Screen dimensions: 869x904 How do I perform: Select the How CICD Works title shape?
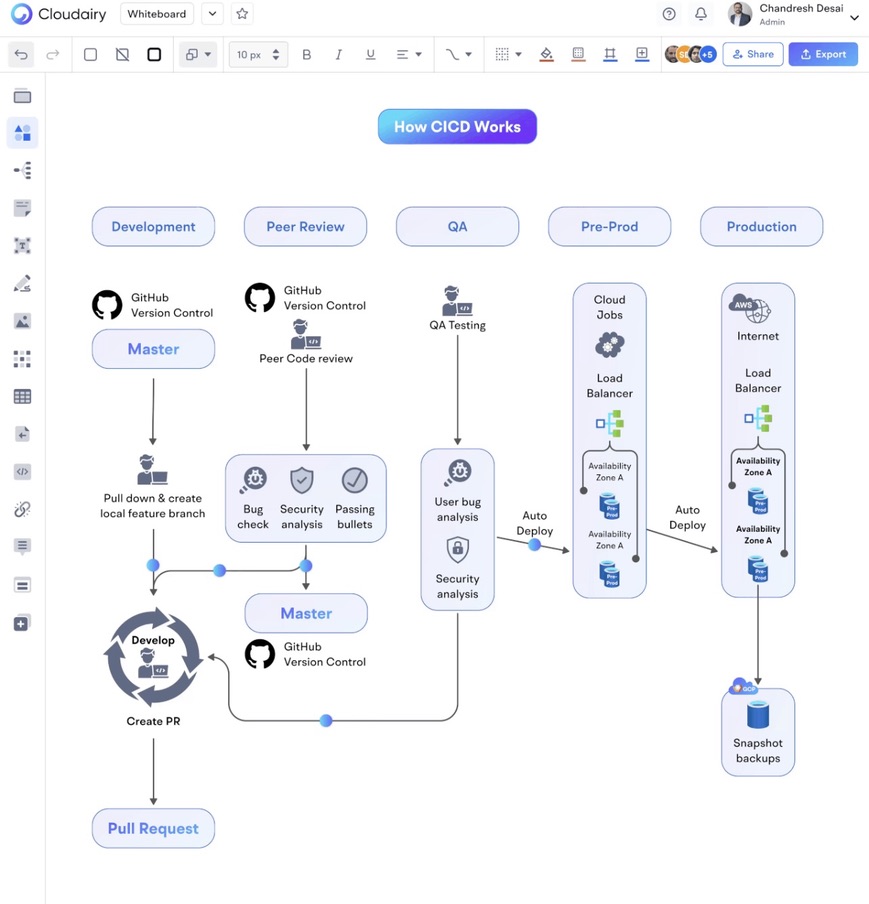coord(457,126)
